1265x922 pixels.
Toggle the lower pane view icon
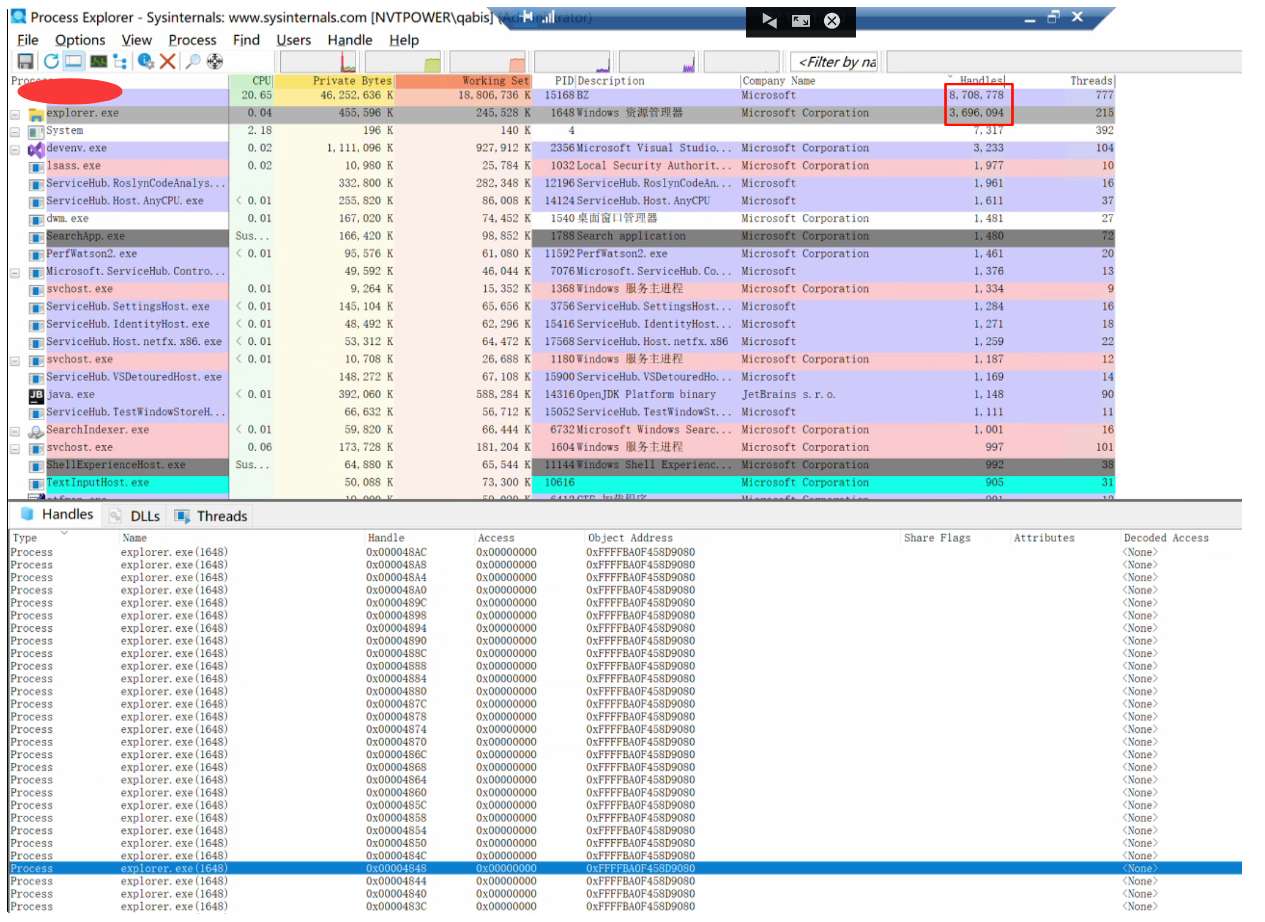coord(74,62)
